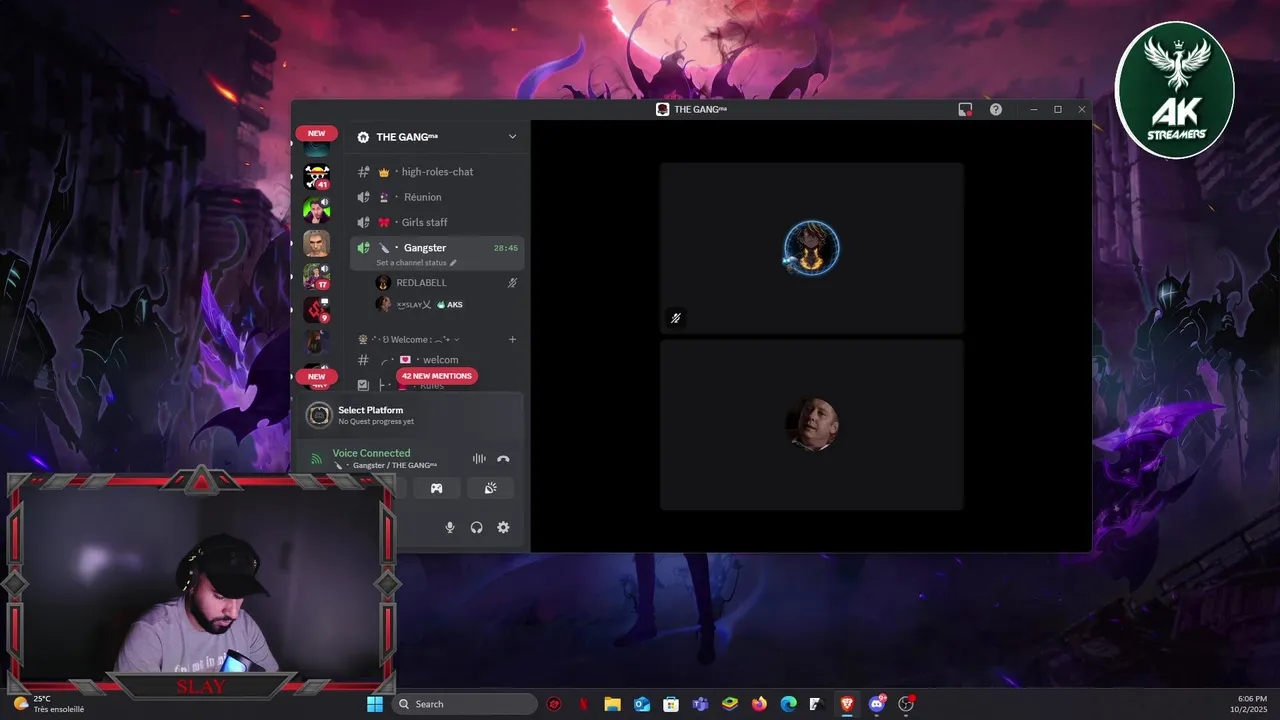The width and height of the screenshot is (1280, 720).
Task: Join the Girls staff voice channel
Action: coord(437,222)
